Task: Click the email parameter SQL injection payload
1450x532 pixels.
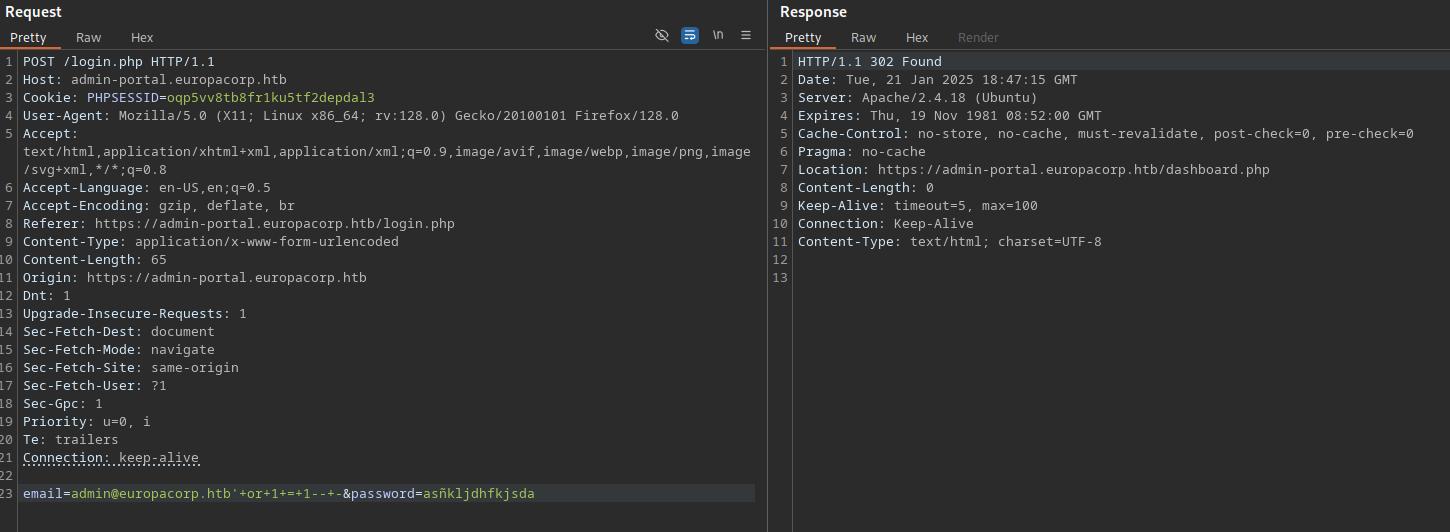Action: coord(207,493)
